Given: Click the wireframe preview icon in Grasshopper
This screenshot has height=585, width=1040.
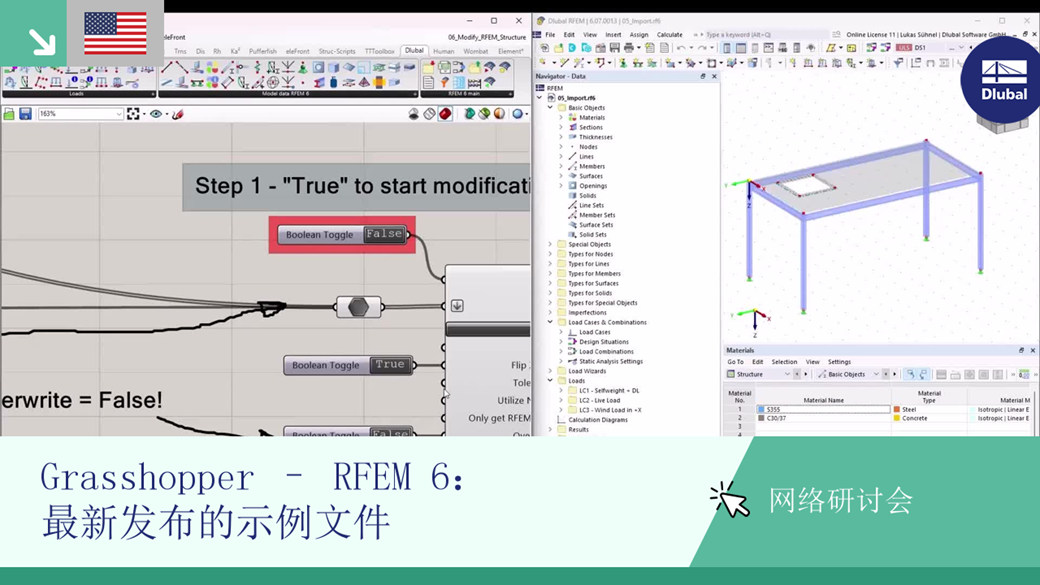Looking at the screenshot, I should pos(429,114).
